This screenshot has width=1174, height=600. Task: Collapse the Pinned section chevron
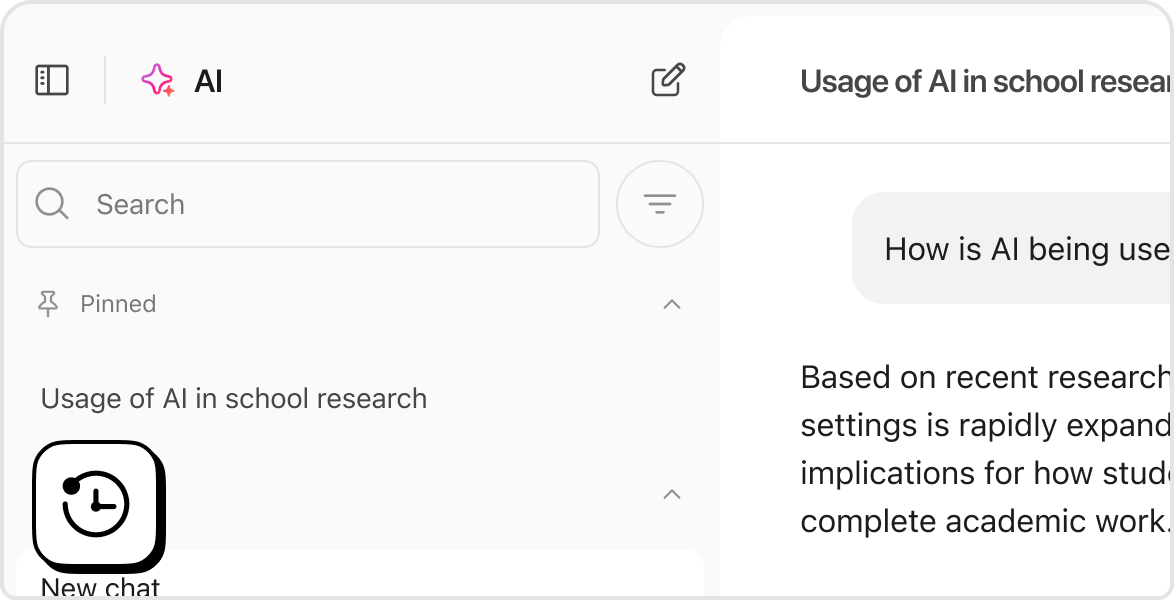pos(672,304)
